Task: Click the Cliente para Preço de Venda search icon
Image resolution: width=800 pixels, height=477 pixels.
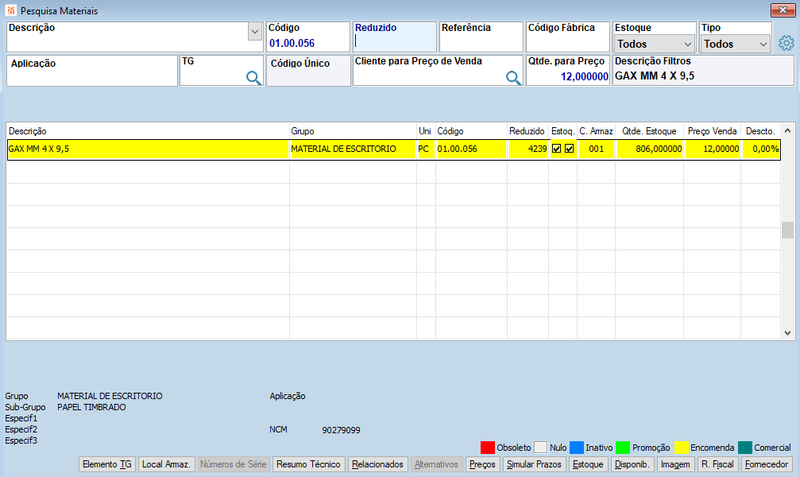Action: (513, 78)
